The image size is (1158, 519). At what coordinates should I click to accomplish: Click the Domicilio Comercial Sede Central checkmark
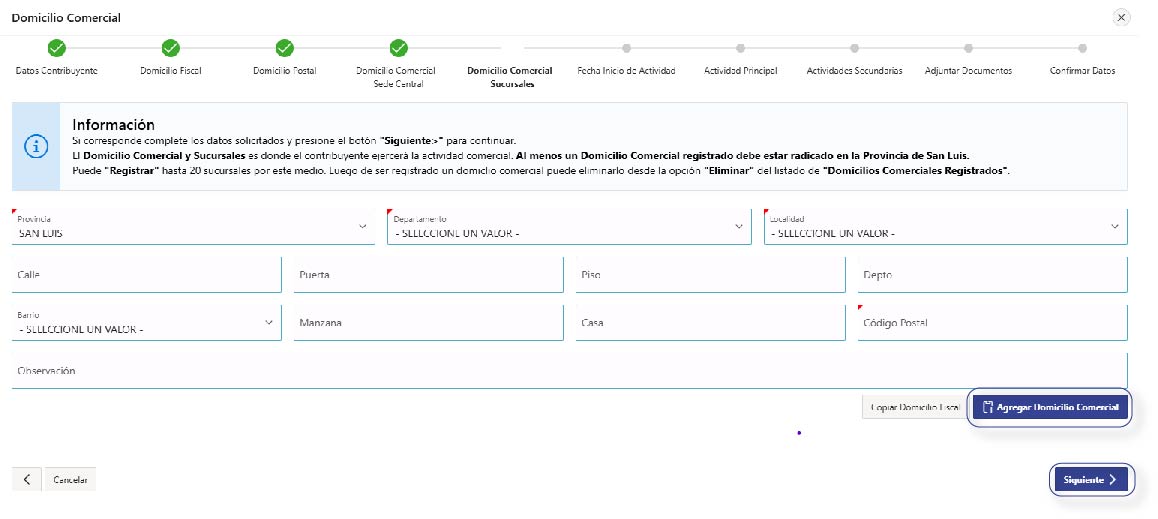click(398, 48)
